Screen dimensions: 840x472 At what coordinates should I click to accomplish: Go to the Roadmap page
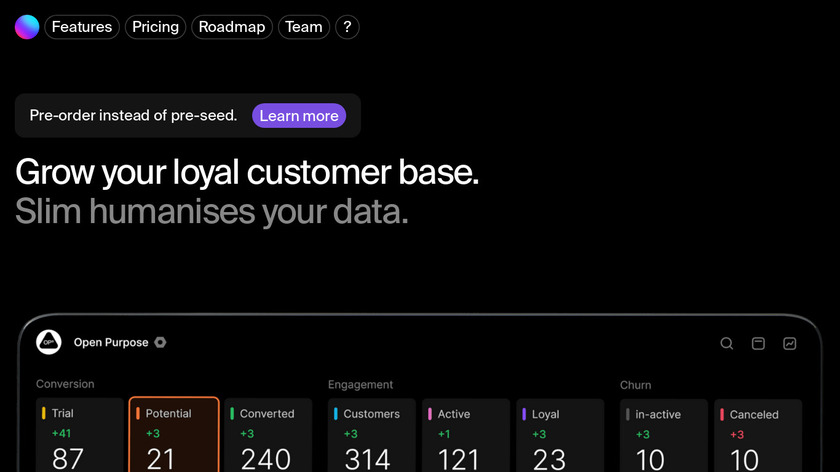[232, 27]
